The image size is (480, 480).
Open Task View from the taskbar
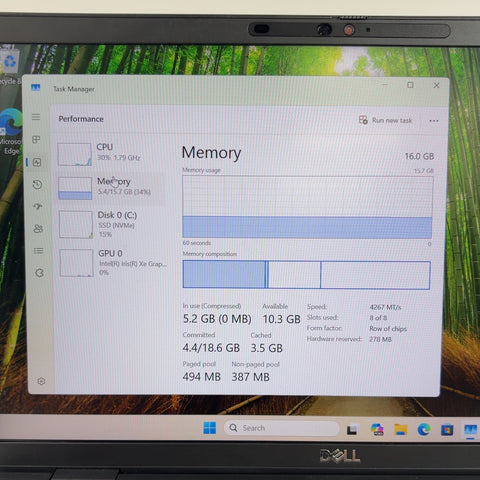352,429
